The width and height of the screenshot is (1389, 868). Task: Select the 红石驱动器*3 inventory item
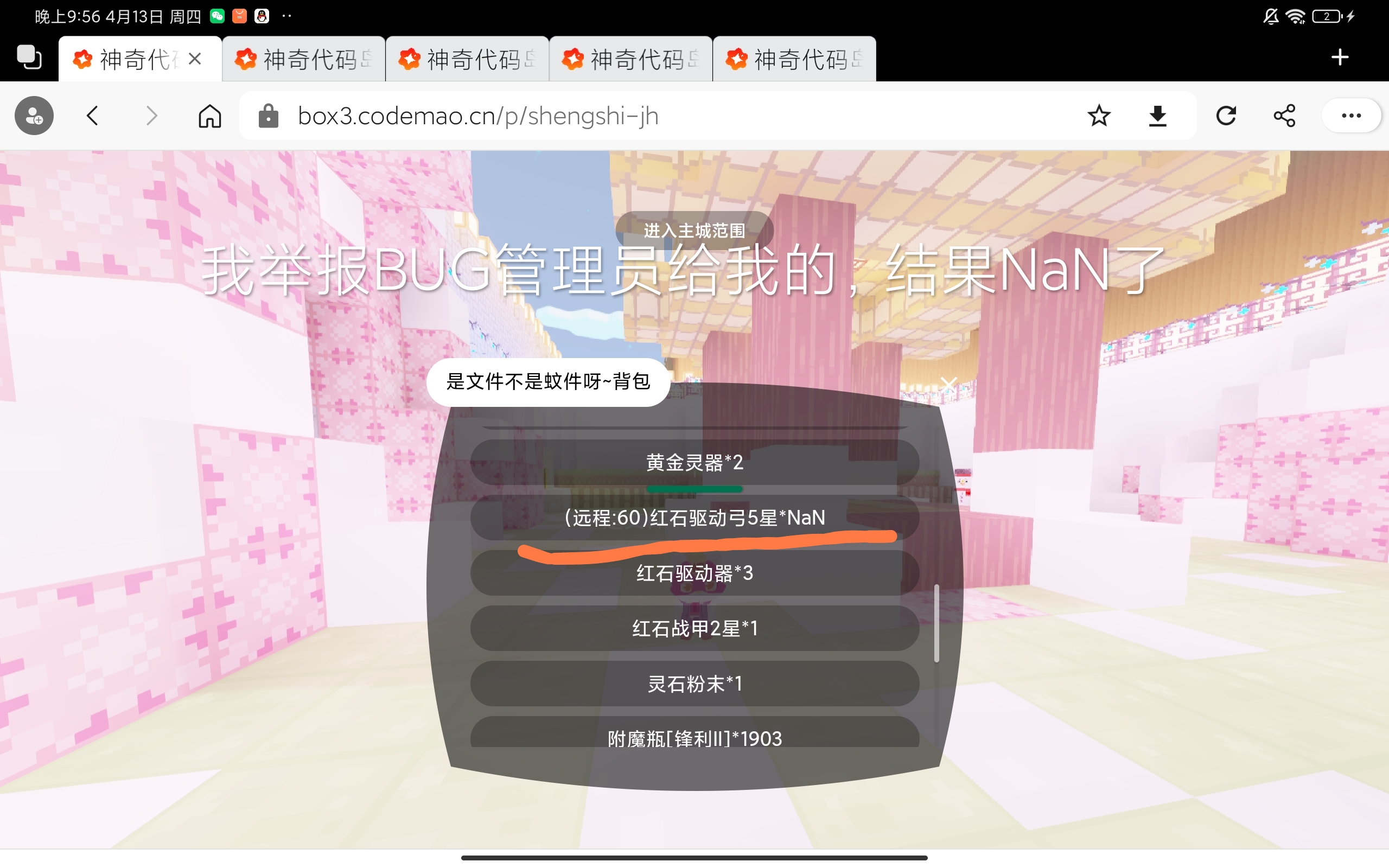(694, 573)
